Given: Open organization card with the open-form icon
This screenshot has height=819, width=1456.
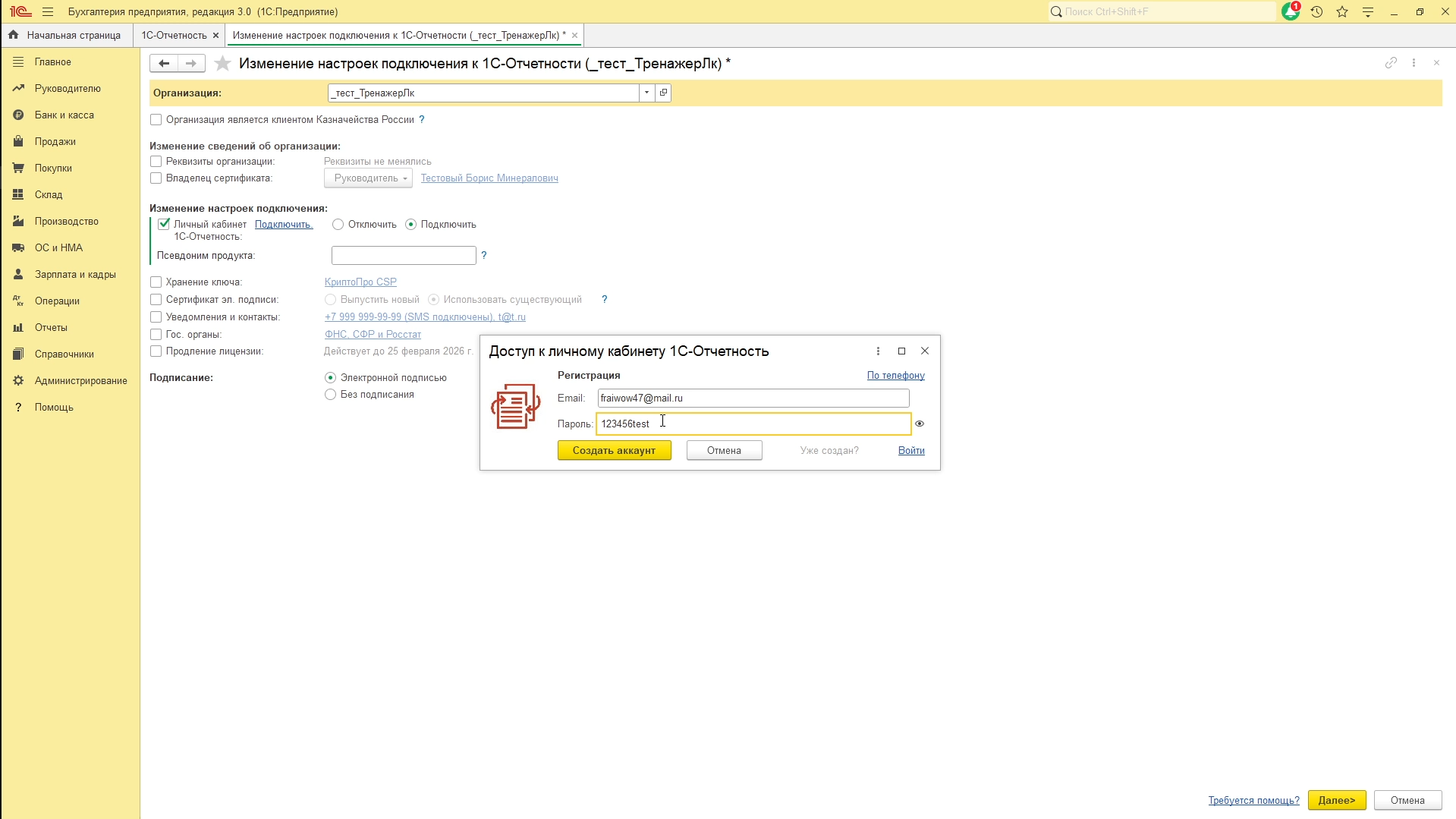Looking at the screenshot, I should (663, 93).
